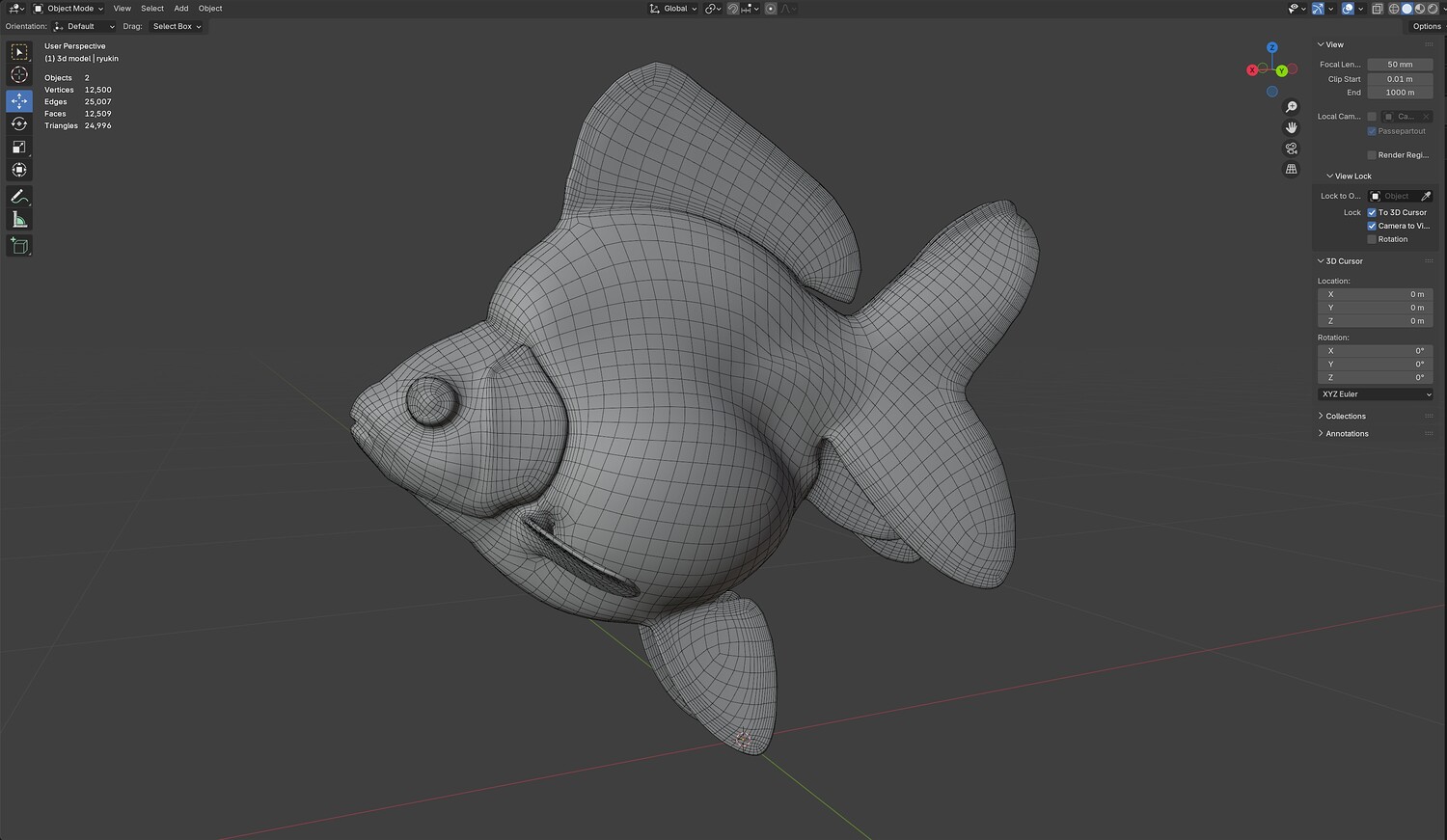Open the Drag Select Box dropdown

177,26
